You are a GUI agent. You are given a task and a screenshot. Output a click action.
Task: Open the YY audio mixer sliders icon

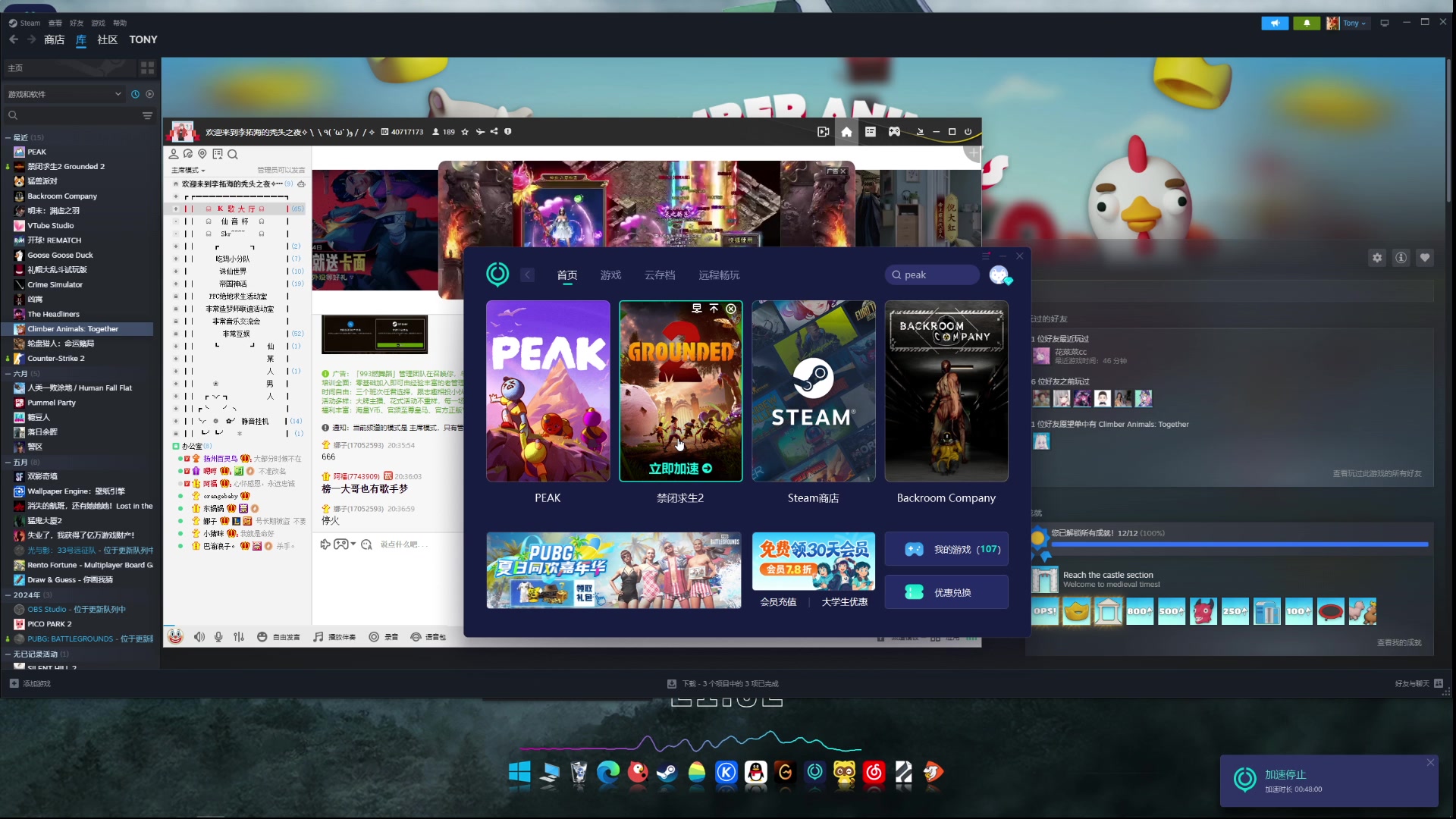[239, 637]
